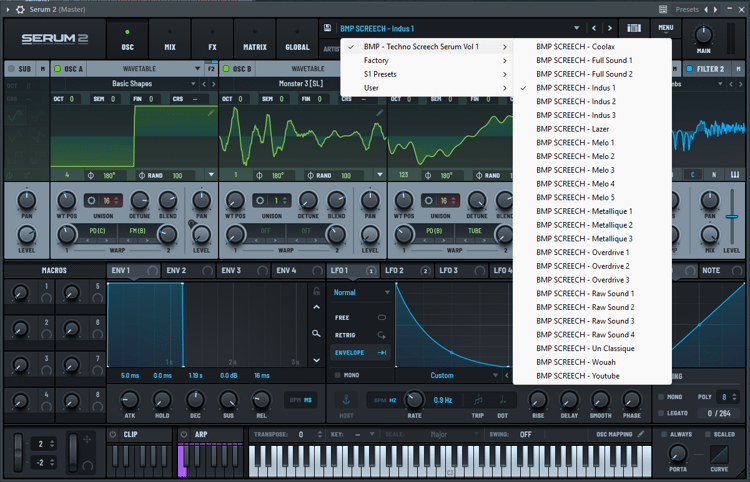The image size is (750, 482).
Task: Click the save preset floppy icon
Action: [x=327, y=28]
